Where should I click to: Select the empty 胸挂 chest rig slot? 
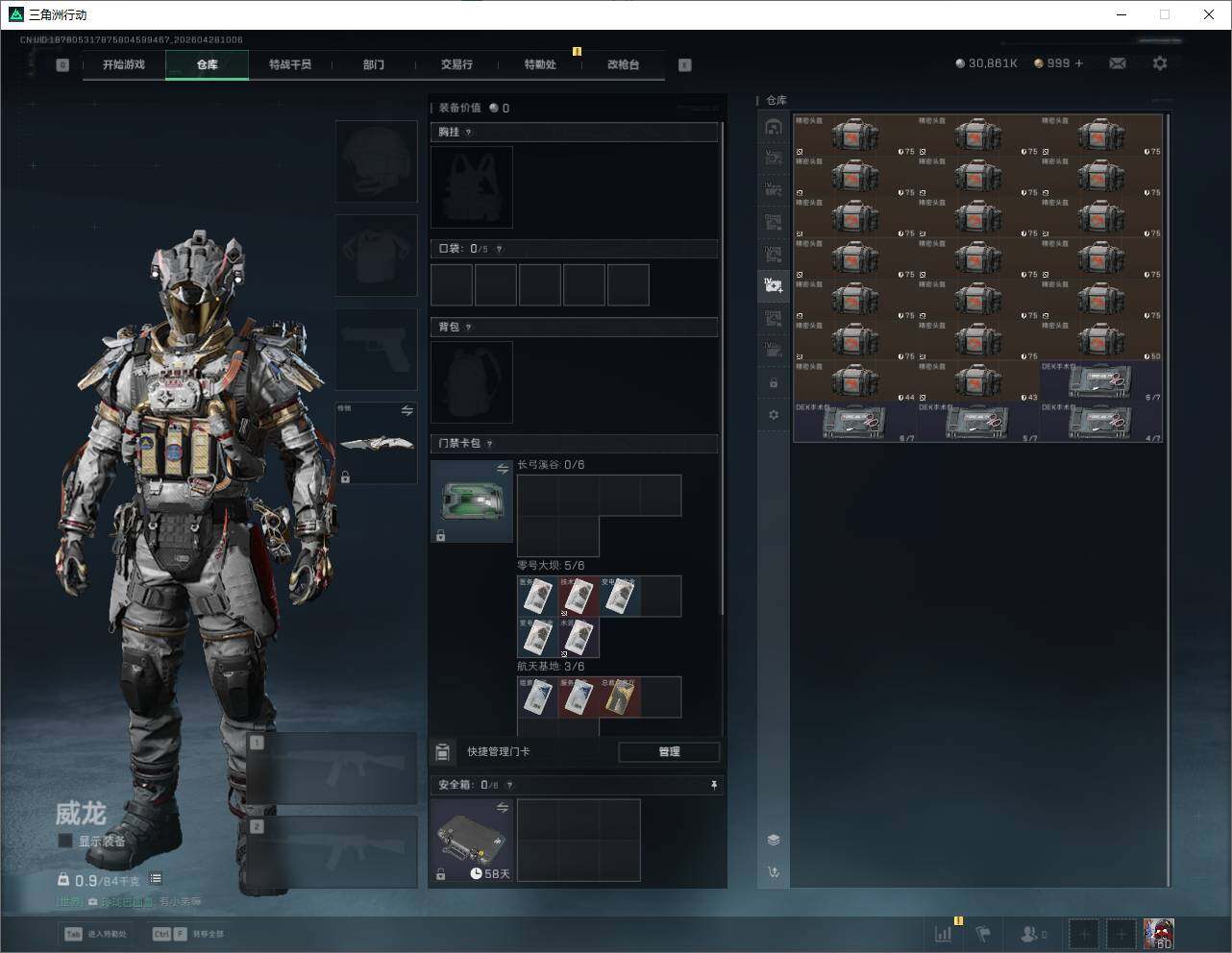coord(472,187)
